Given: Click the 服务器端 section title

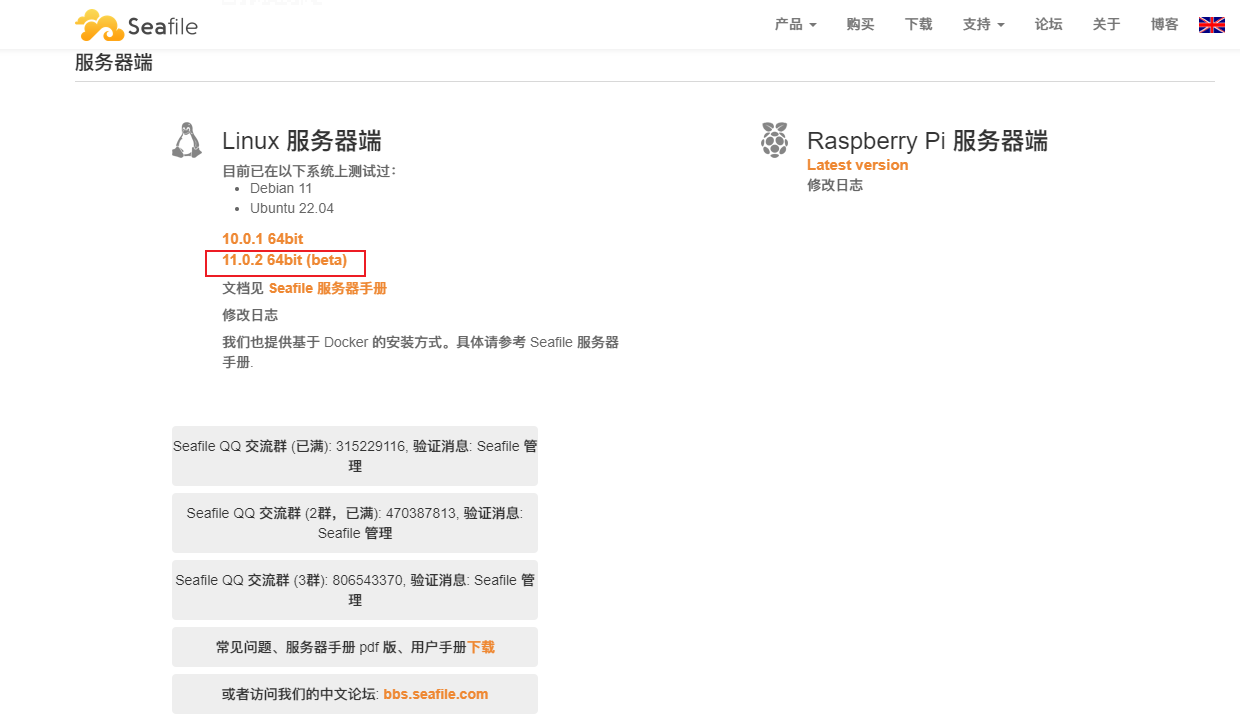Looking at the screenshot, I should tap(114, 62).
